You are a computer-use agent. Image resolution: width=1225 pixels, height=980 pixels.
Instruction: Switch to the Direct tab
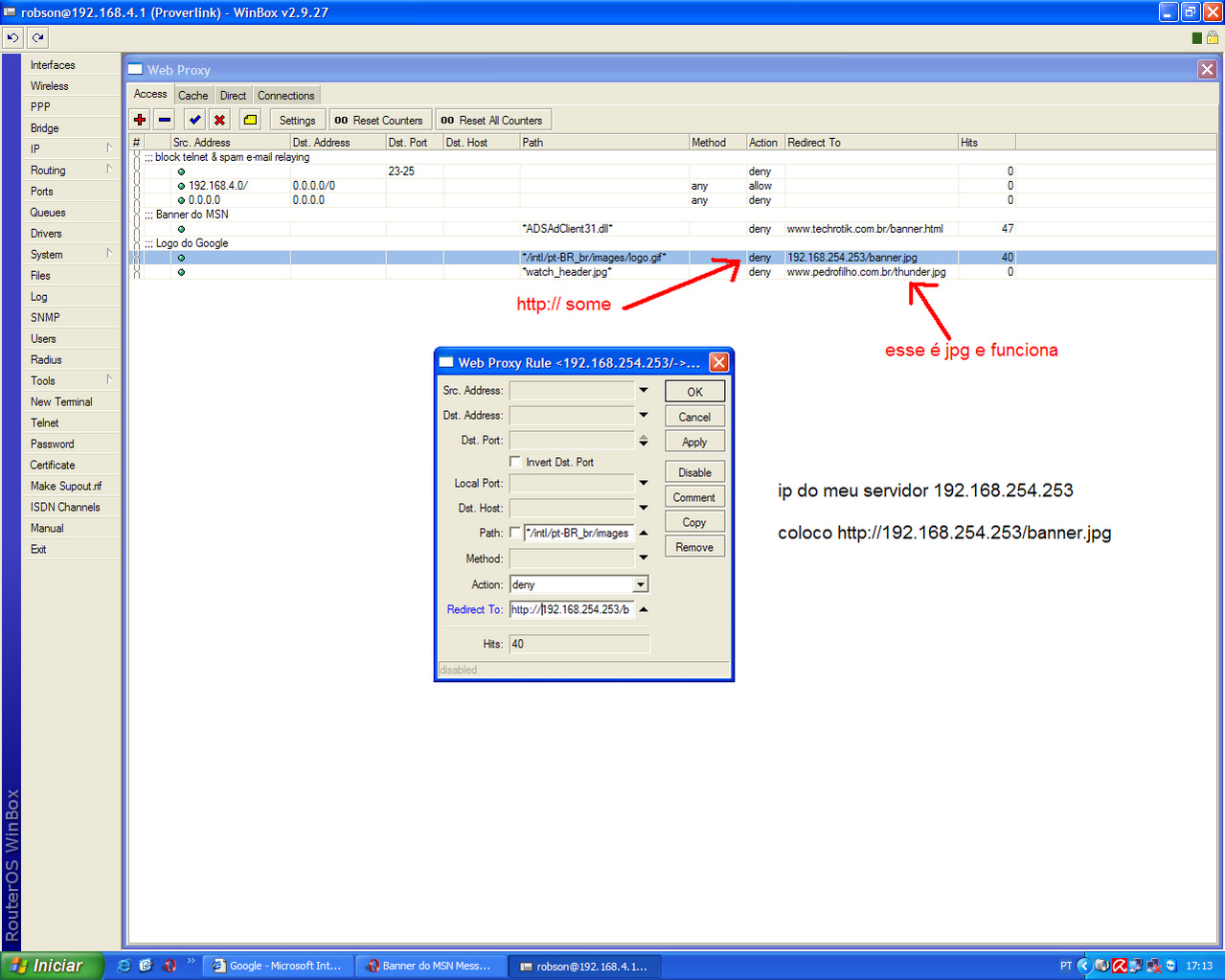[233, 96]
